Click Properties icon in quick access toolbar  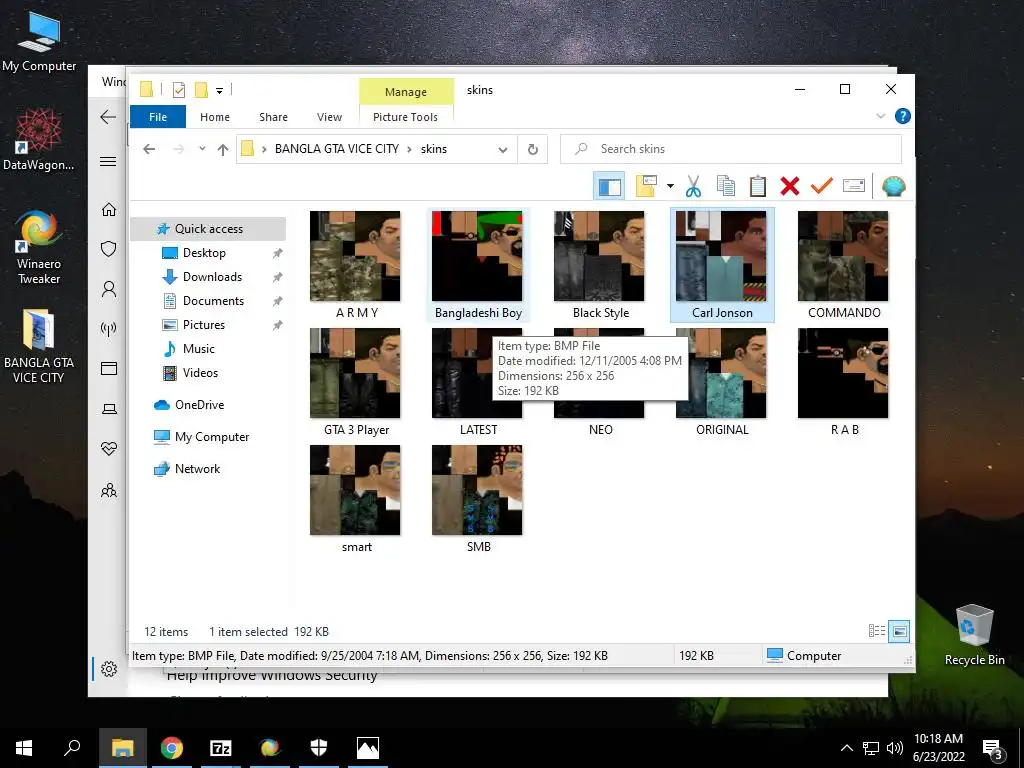pyautogui.click(x=178, y=90)
